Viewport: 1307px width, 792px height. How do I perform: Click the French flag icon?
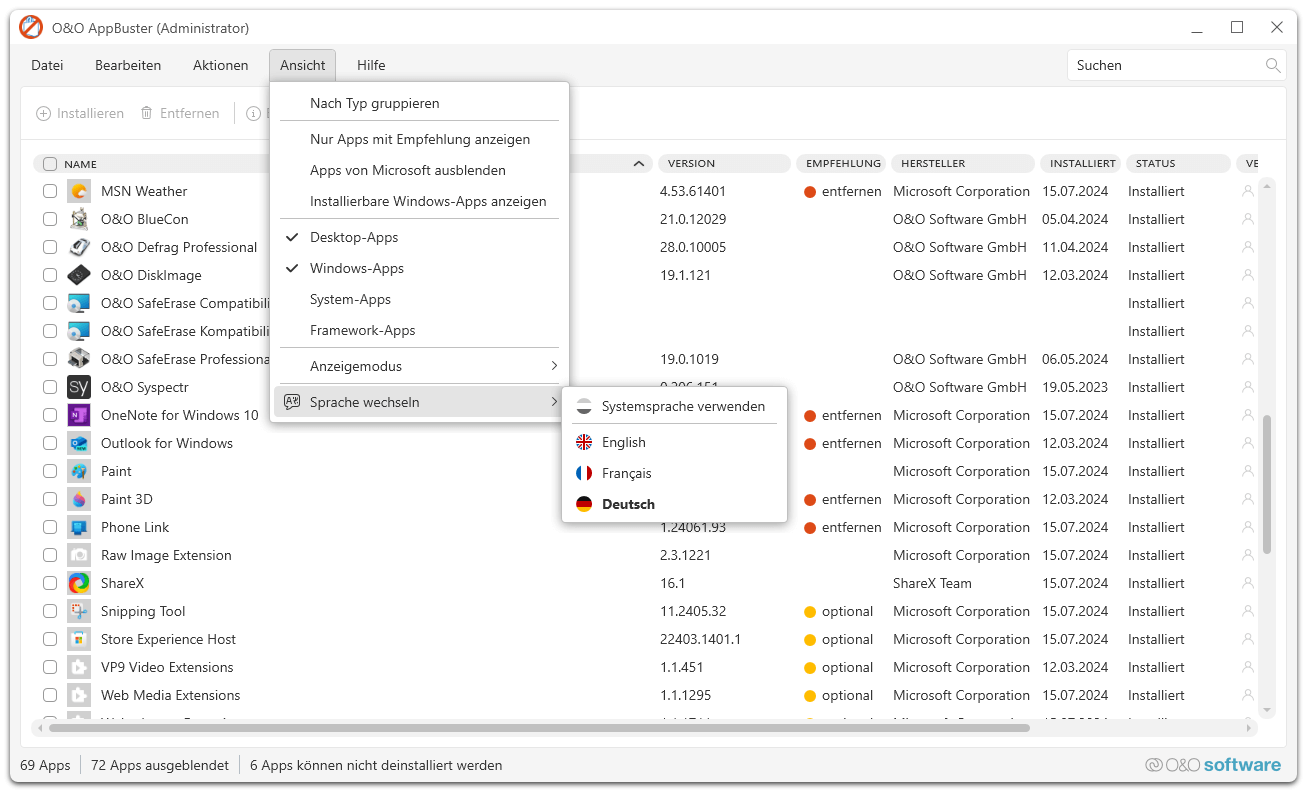584,473
